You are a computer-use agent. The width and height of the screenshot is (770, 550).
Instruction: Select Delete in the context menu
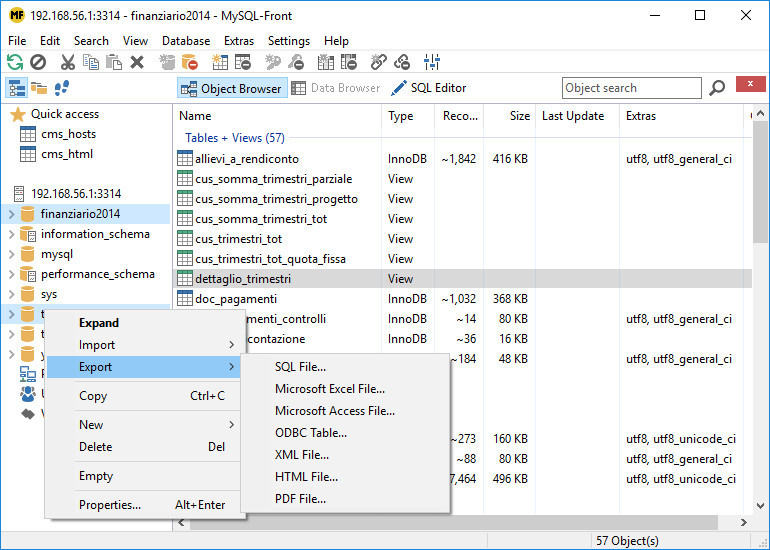pos(143,447)
